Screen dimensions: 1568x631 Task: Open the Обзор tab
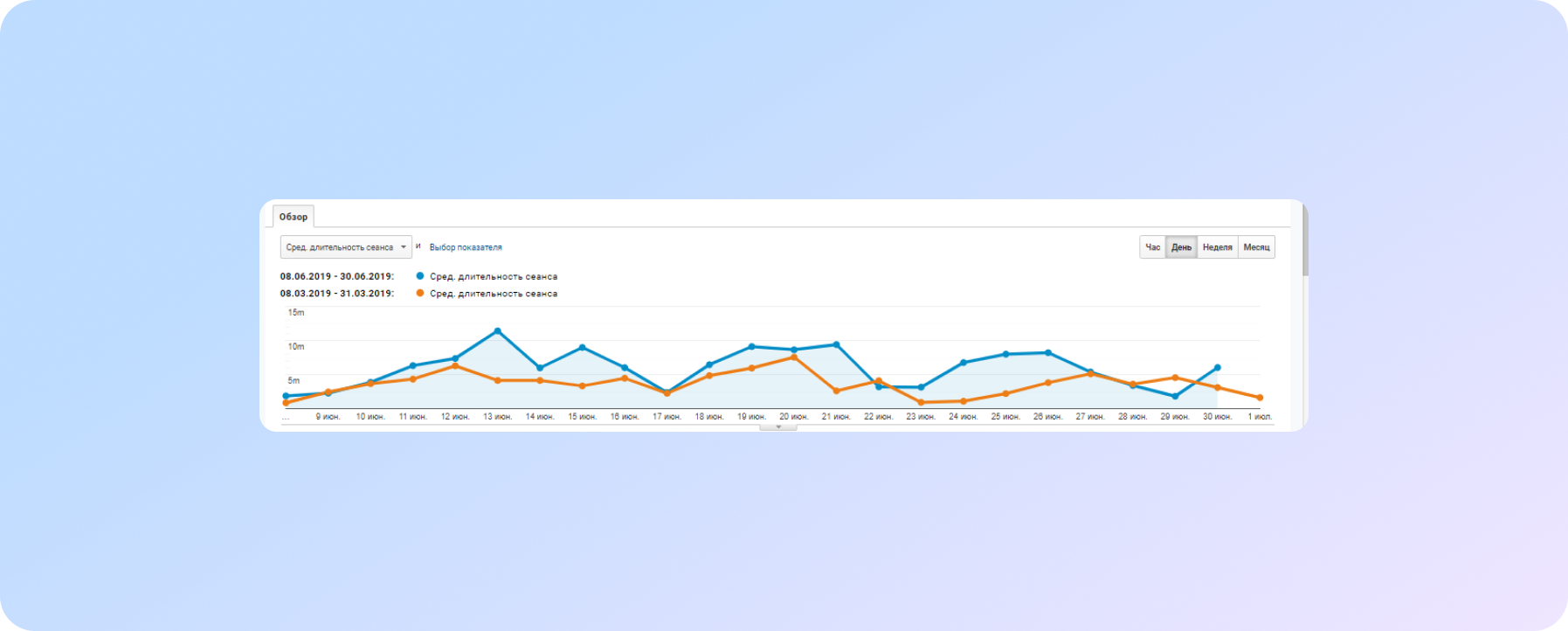(x=294, y=217)
